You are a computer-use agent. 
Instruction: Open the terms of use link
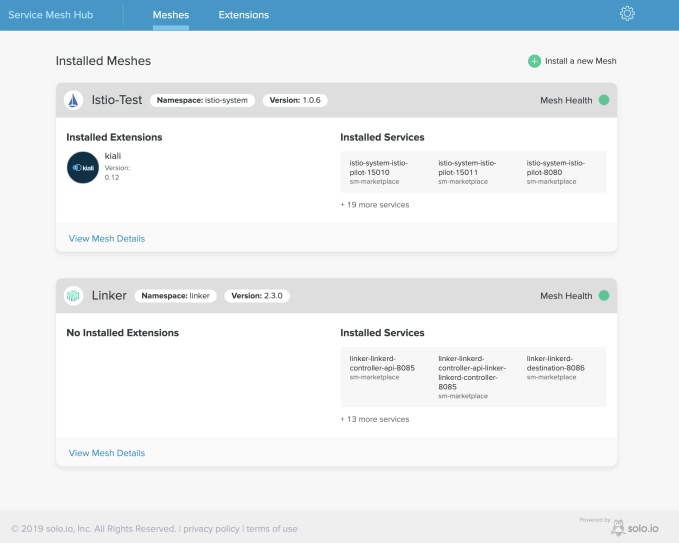[272, 529]
